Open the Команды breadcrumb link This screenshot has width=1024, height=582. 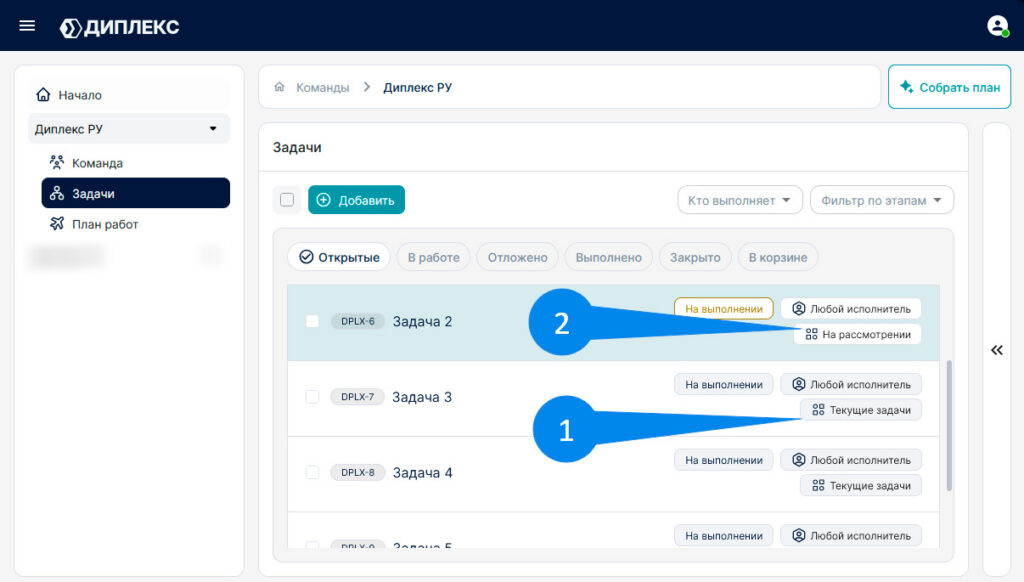tap(323, 87)
